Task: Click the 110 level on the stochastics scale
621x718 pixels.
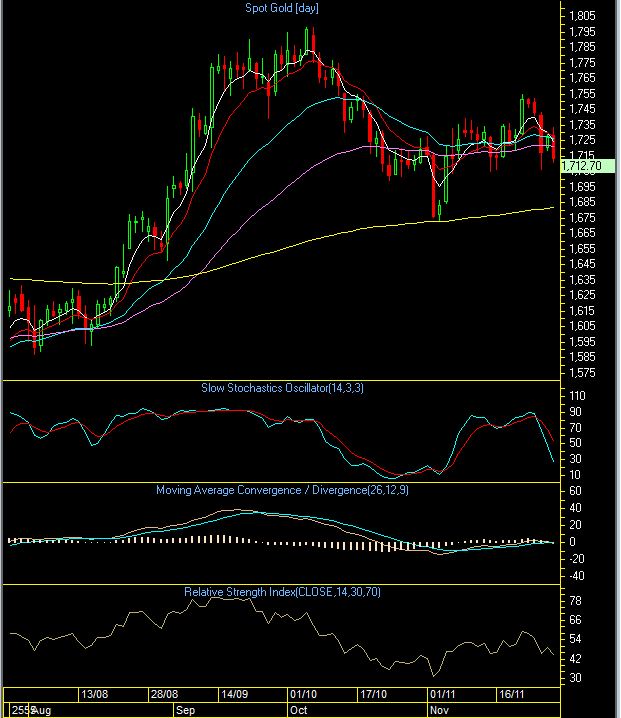Action: tap(577, 395)
